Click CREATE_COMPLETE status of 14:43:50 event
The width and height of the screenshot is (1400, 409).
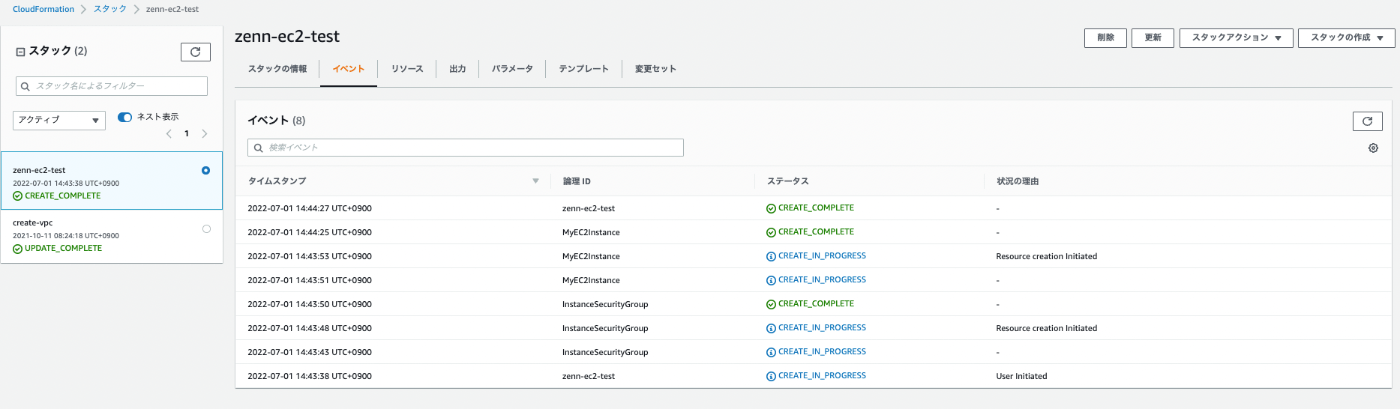click(810, 303)
